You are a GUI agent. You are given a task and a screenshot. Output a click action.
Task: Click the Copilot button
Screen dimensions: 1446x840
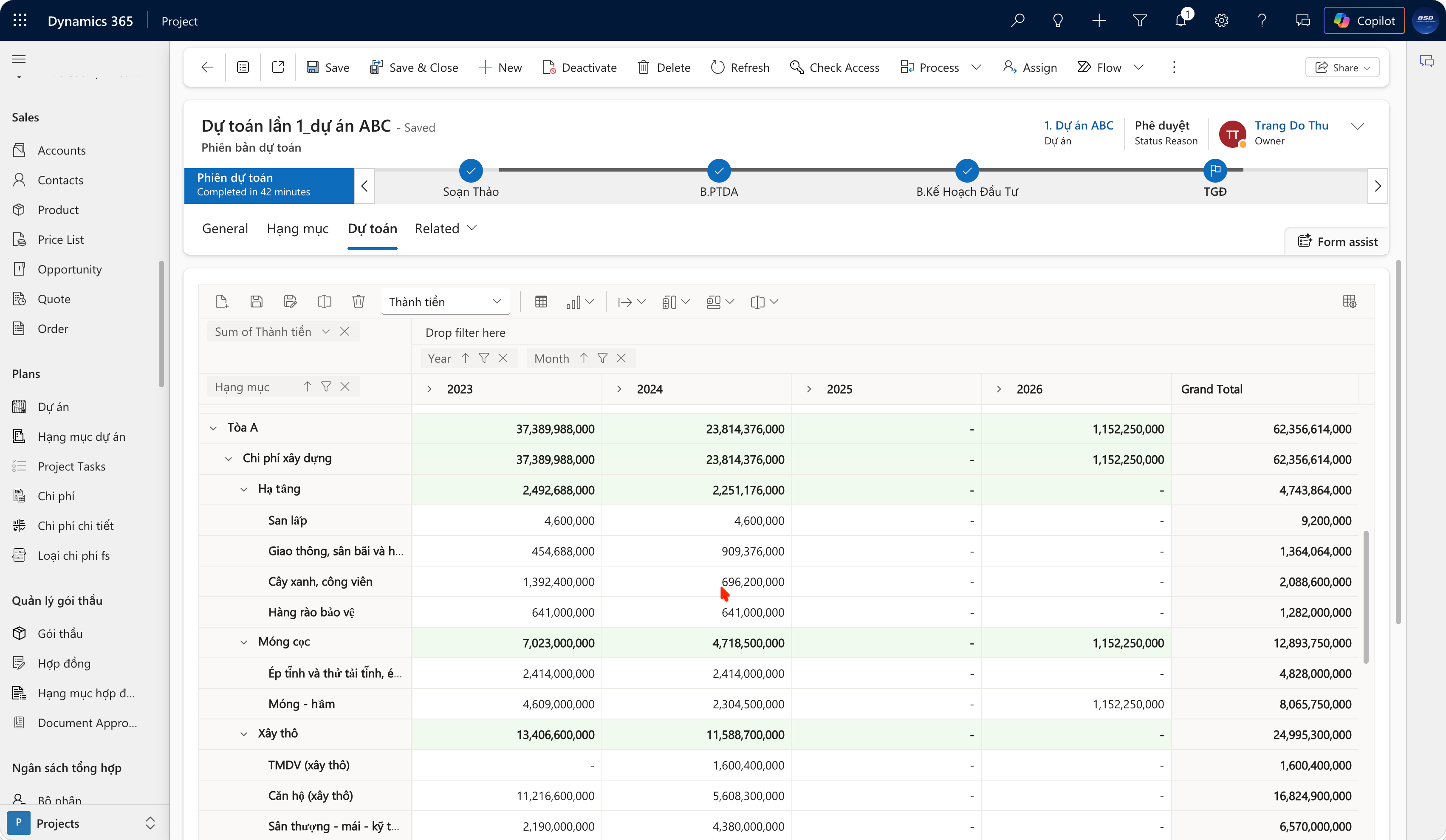[x=1364, y=21]
